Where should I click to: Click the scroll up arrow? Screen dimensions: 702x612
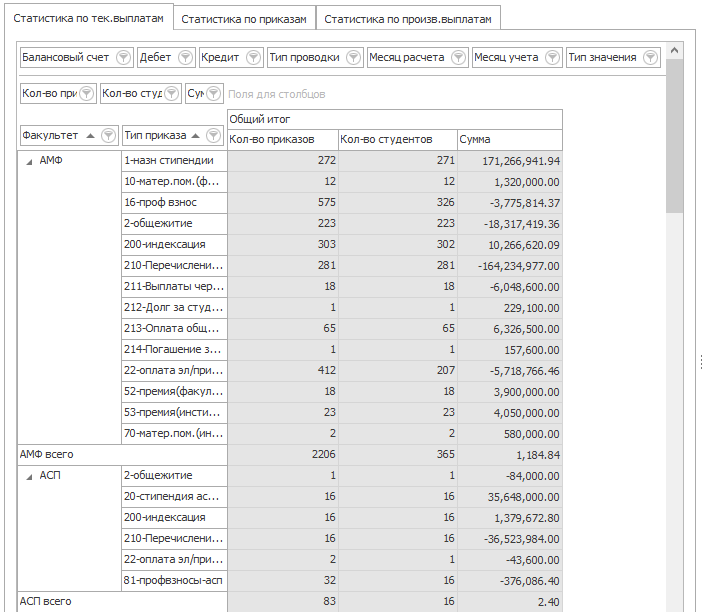(674, 51)
